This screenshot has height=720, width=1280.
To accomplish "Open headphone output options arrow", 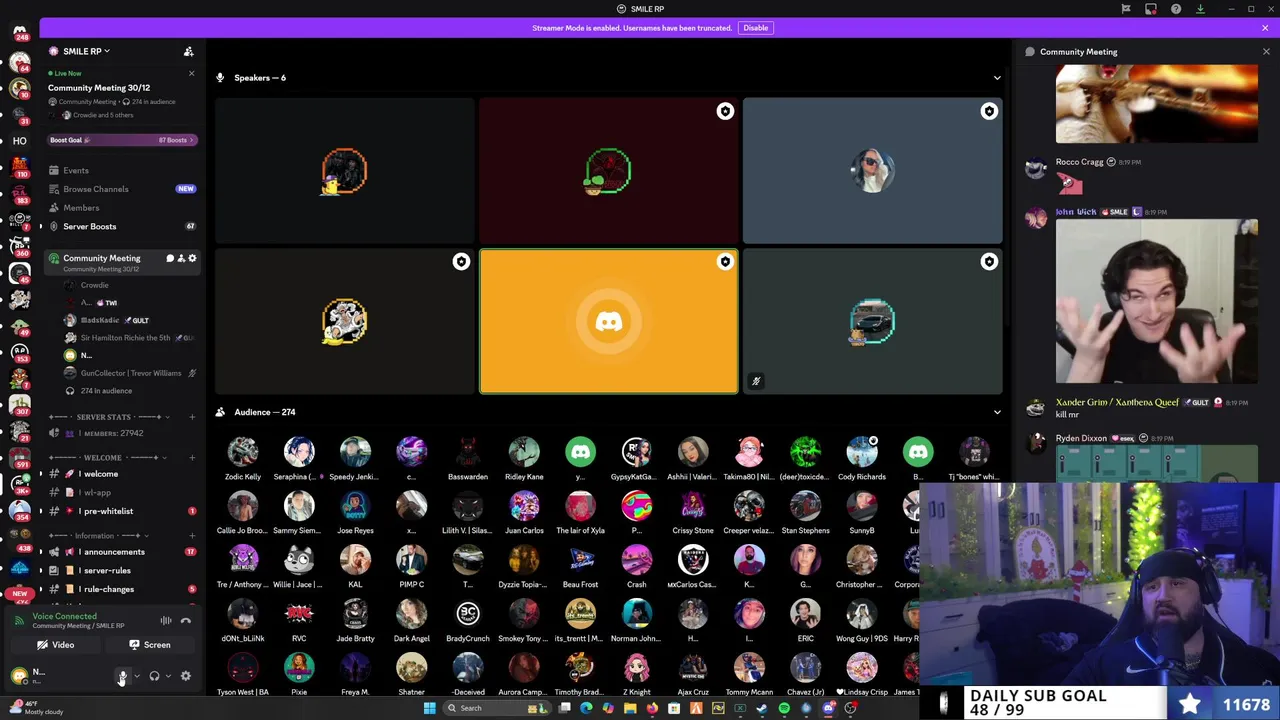I will [x=168, y=676].
